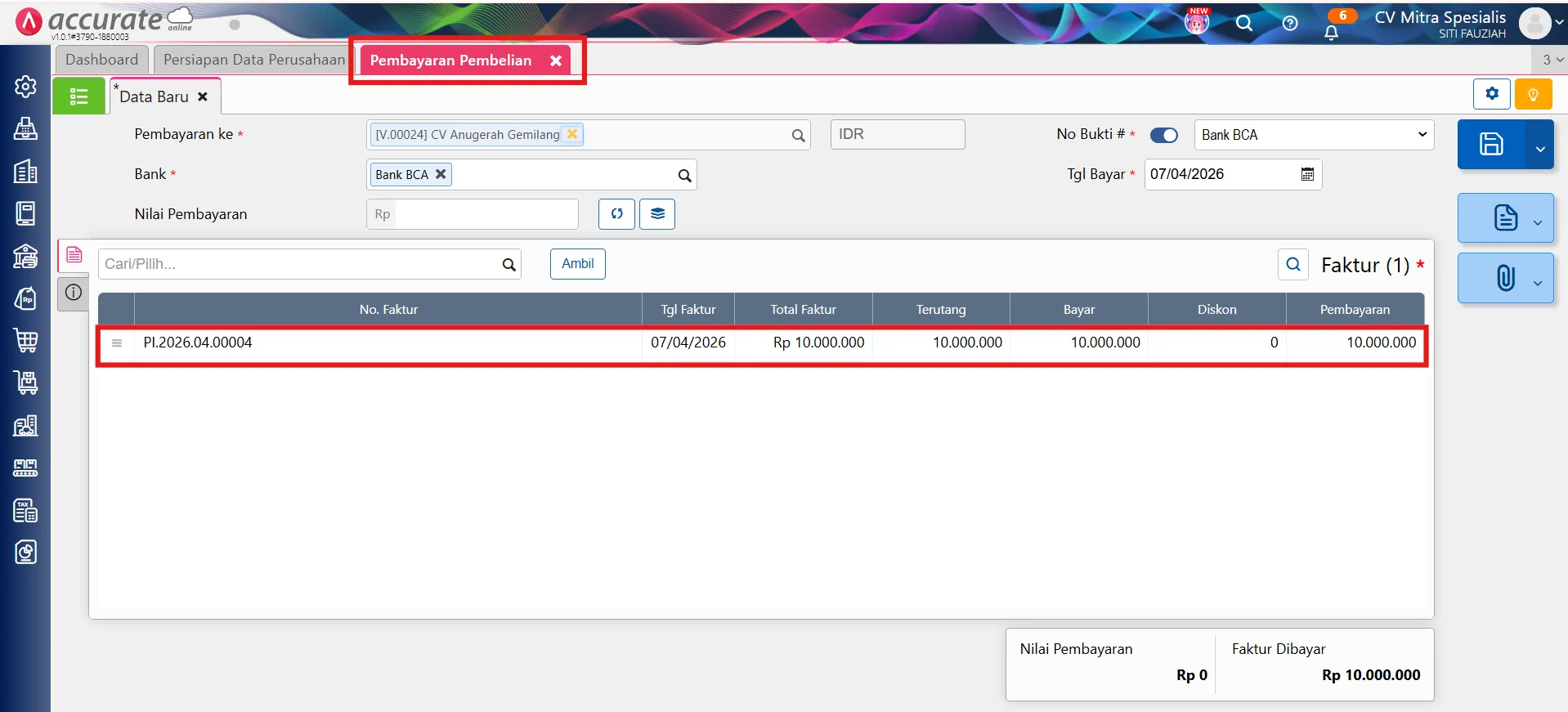
Task: Click the Ambil button
Action: pyautogui.click(x=577, y=263)
